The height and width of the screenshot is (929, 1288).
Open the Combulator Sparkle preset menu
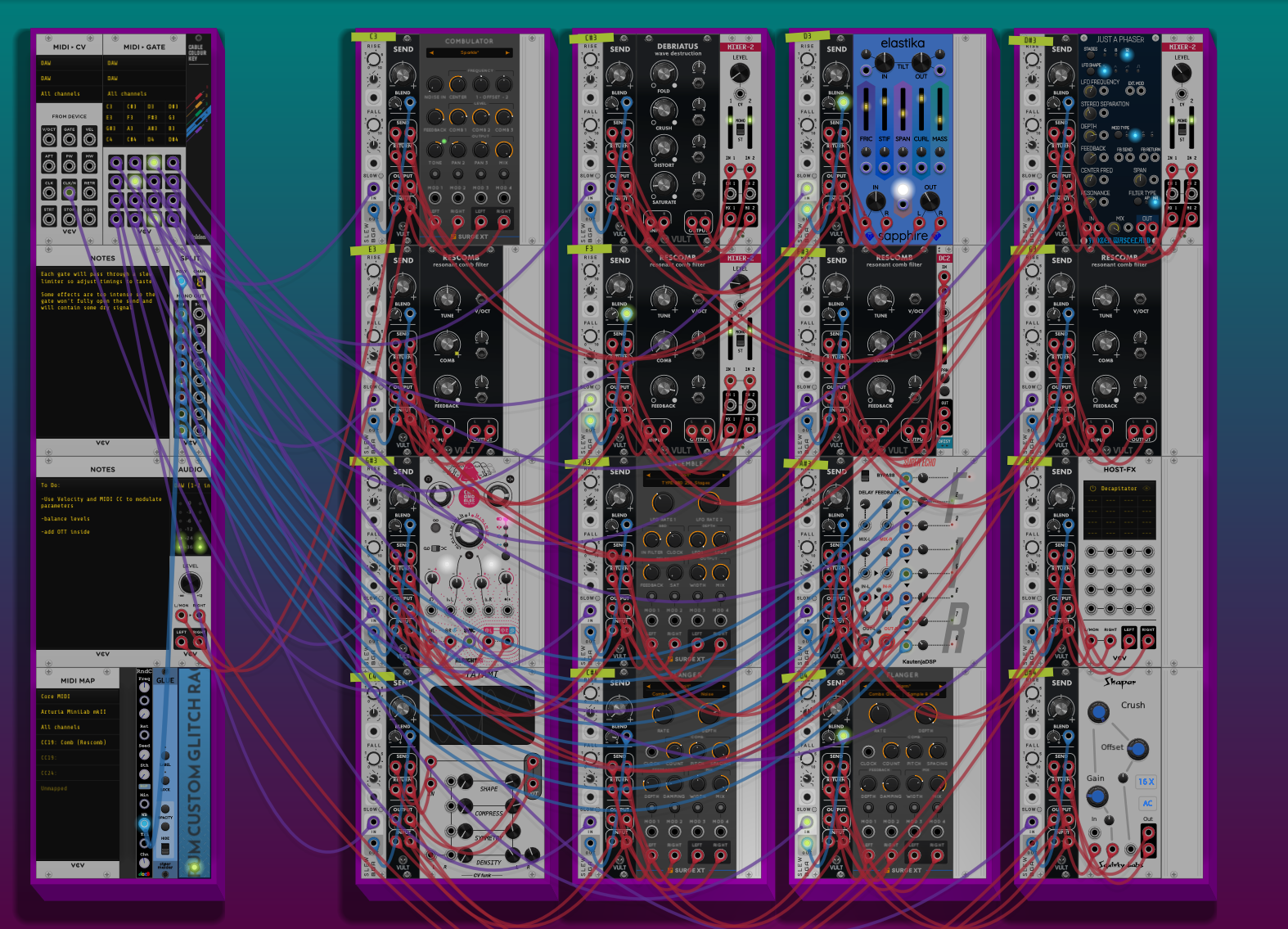click(470, 52)
